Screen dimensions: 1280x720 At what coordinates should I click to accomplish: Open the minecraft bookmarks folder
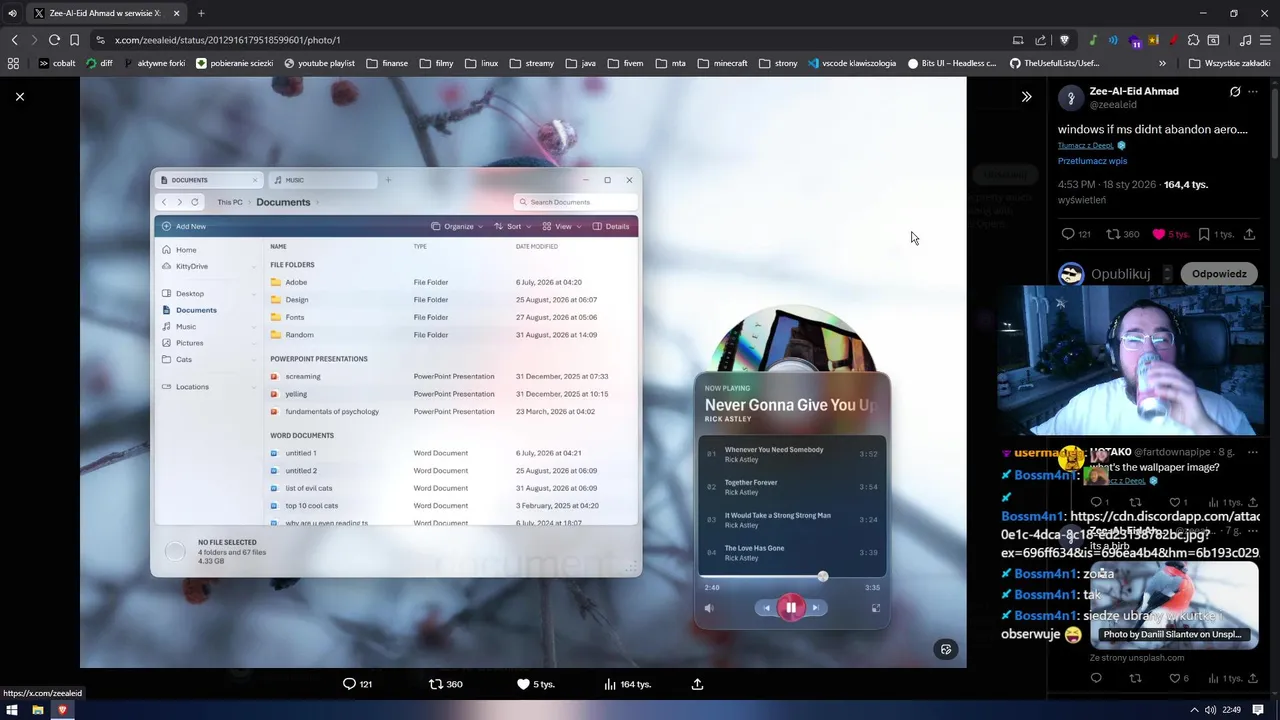coord(723,63)
